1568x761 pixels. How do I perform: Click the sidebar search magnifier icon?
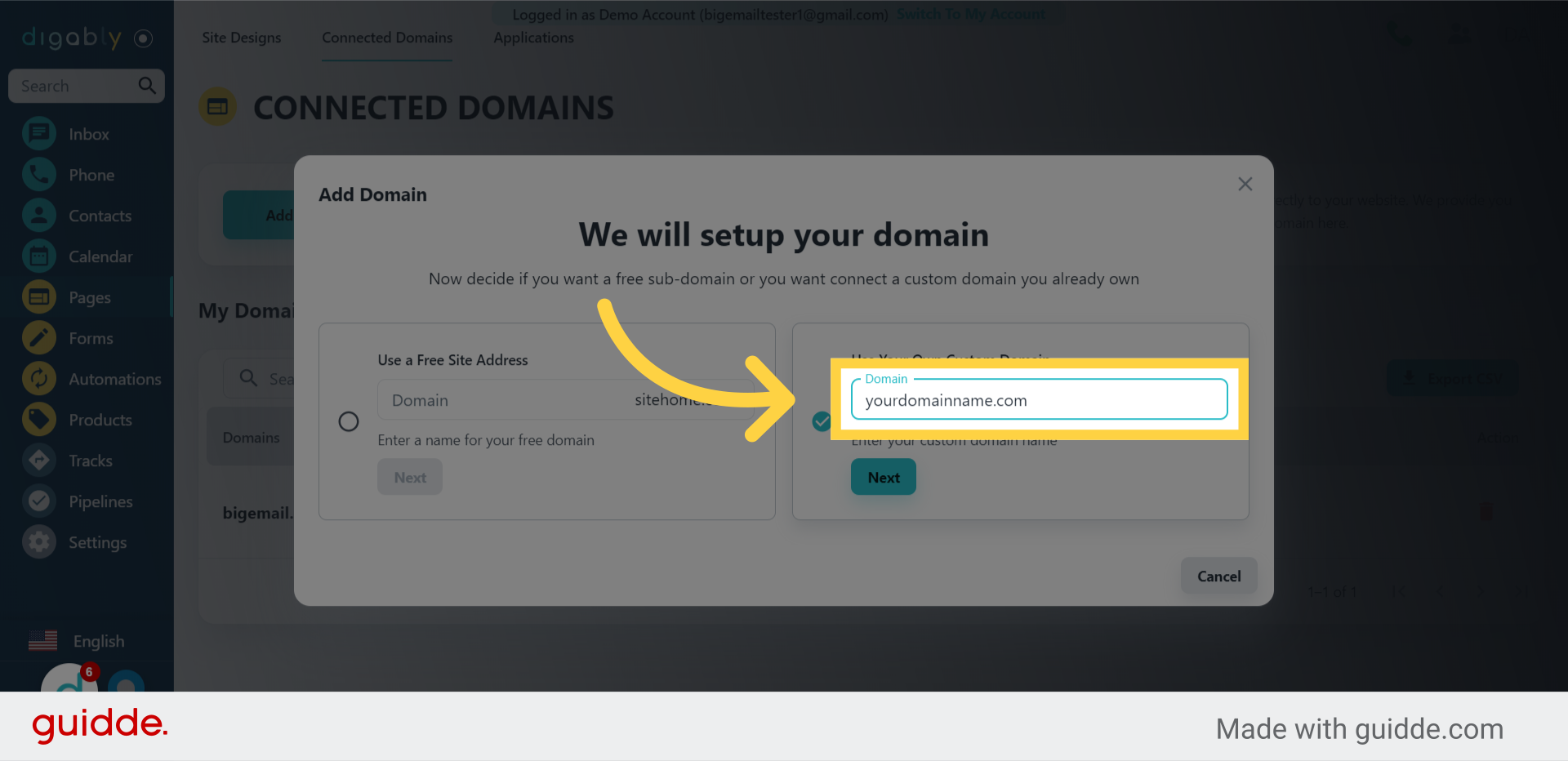[x=147, y=86]
